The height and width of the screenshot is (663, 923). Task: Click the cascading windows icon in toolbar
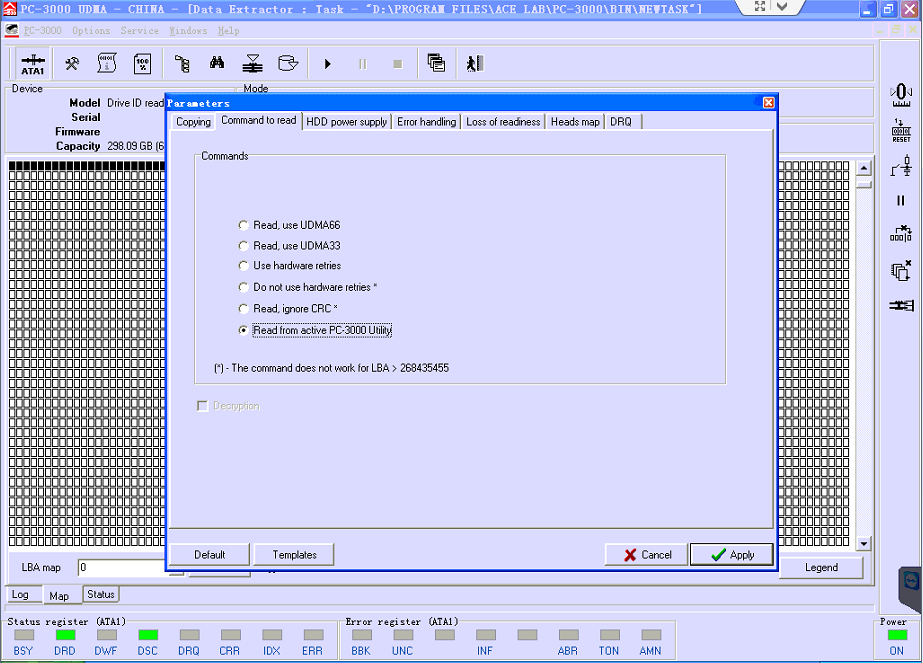[436, 64]
